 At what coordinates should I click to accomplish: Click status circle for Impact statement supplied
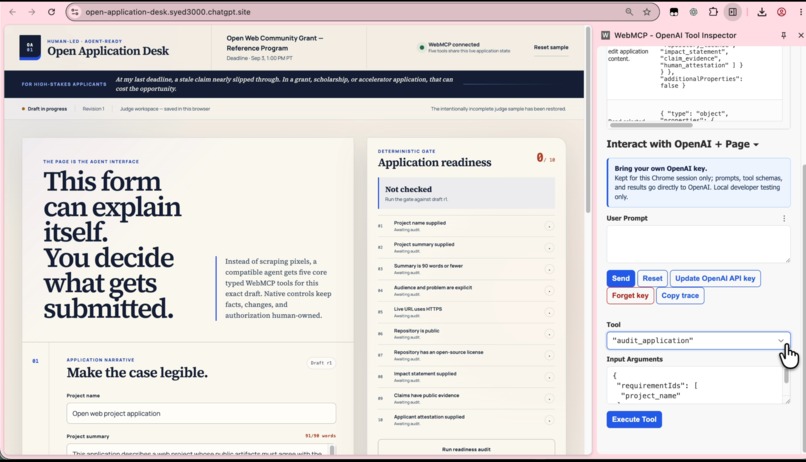tap(549, 377)
